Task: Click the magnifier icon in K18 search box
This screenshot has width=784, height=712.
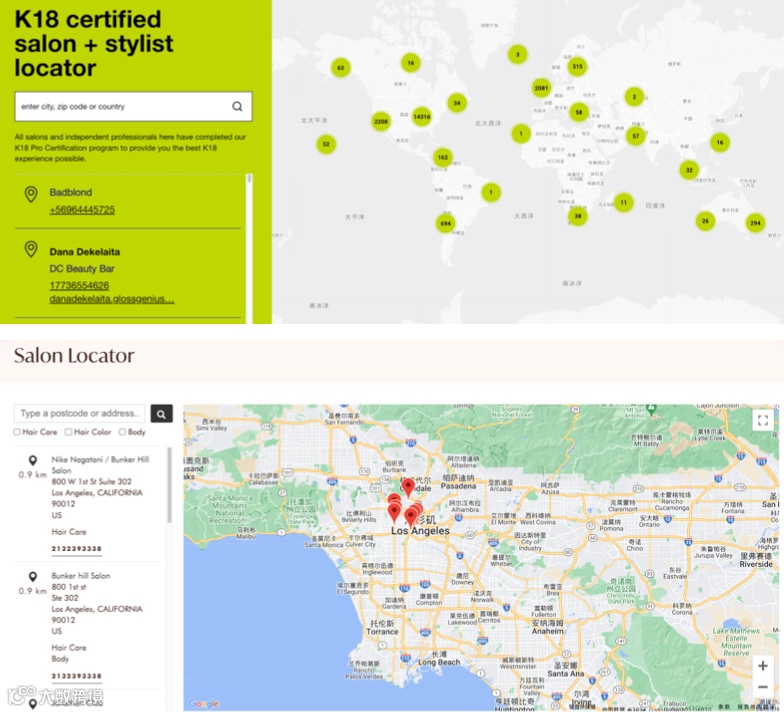Action: (x=238, y=106)
